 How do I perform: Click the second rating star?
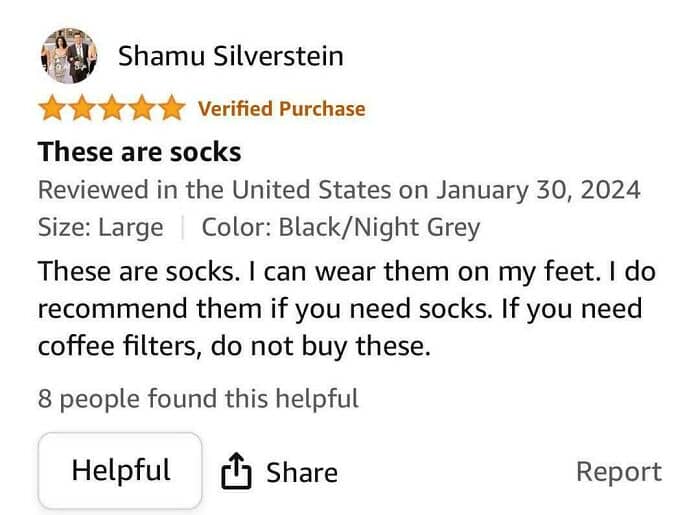tap(83, 108)
